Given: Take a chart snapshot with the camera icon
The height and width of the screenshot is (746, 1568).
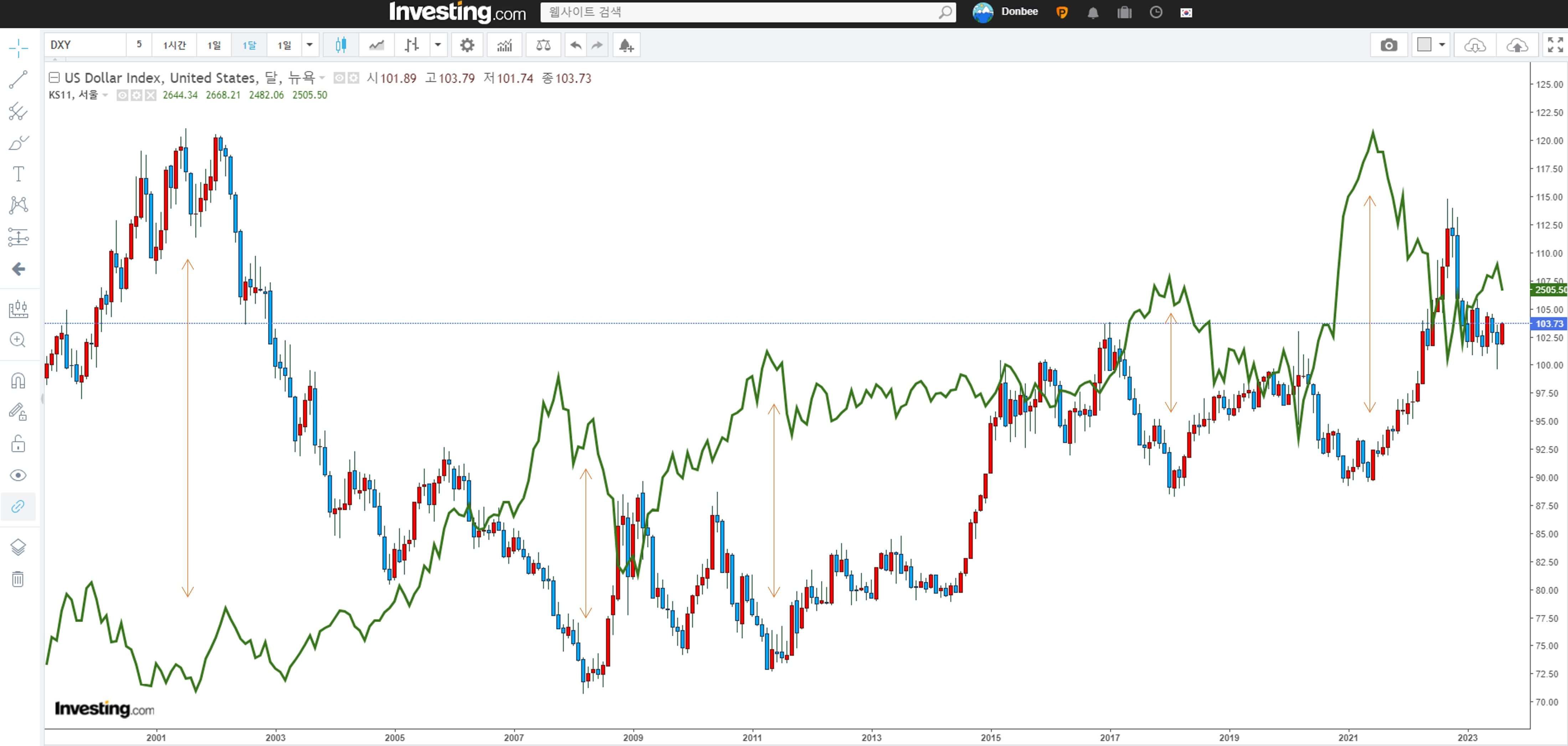Looking at the screenshot, I should 1388,45.
